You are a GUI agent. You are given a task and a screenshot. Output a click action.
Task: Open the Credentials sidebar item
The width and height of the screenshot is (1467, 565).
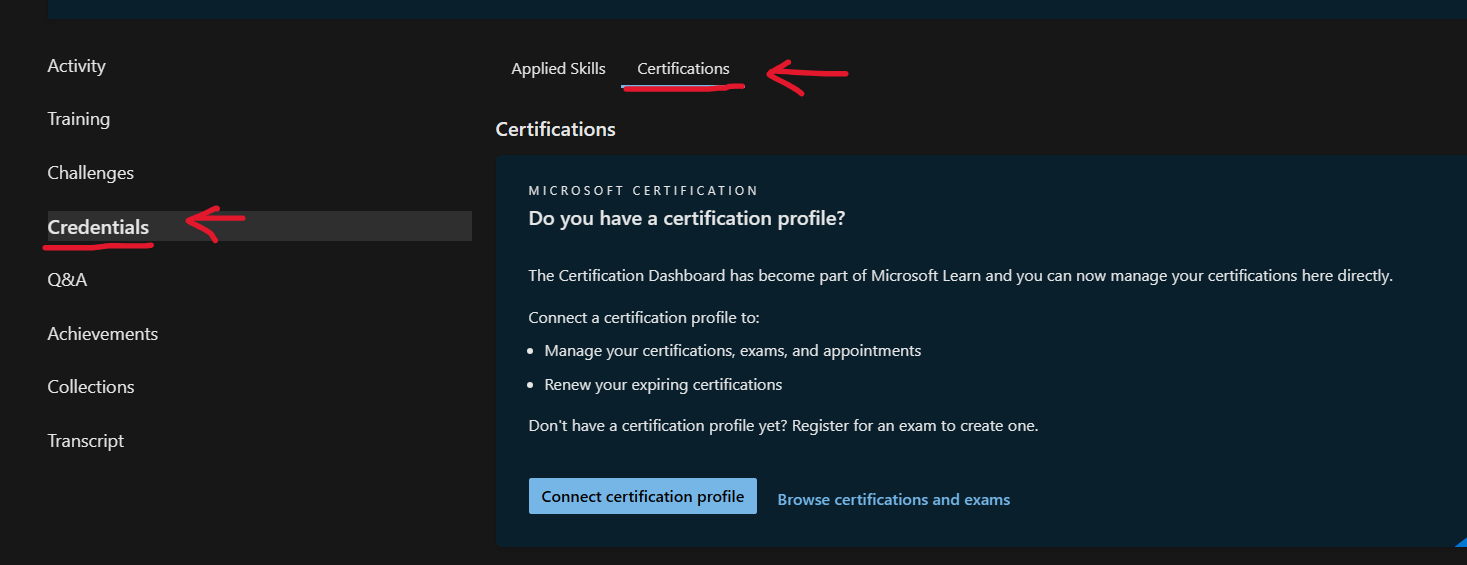(259, 226)
